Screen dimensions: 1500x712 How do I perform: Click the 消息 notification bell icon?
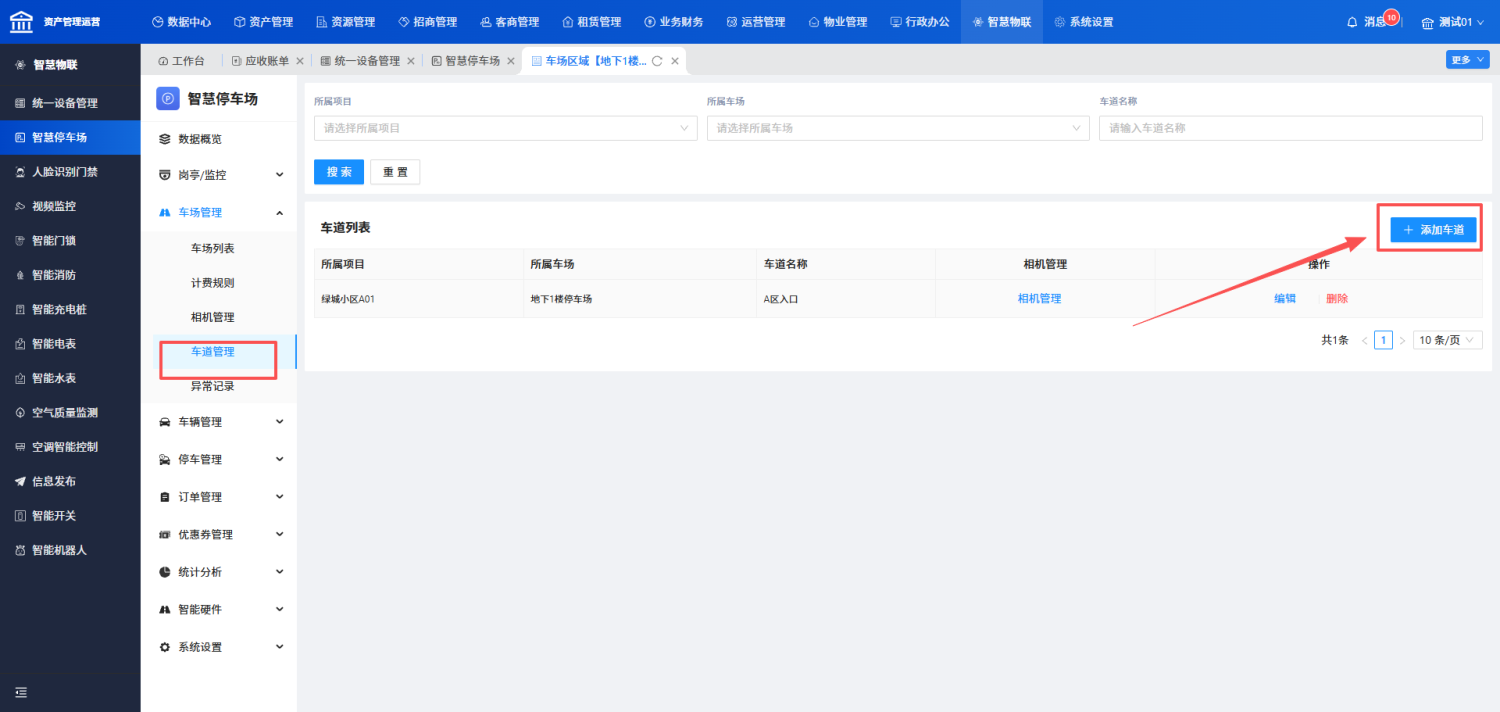click(1353, 22)
